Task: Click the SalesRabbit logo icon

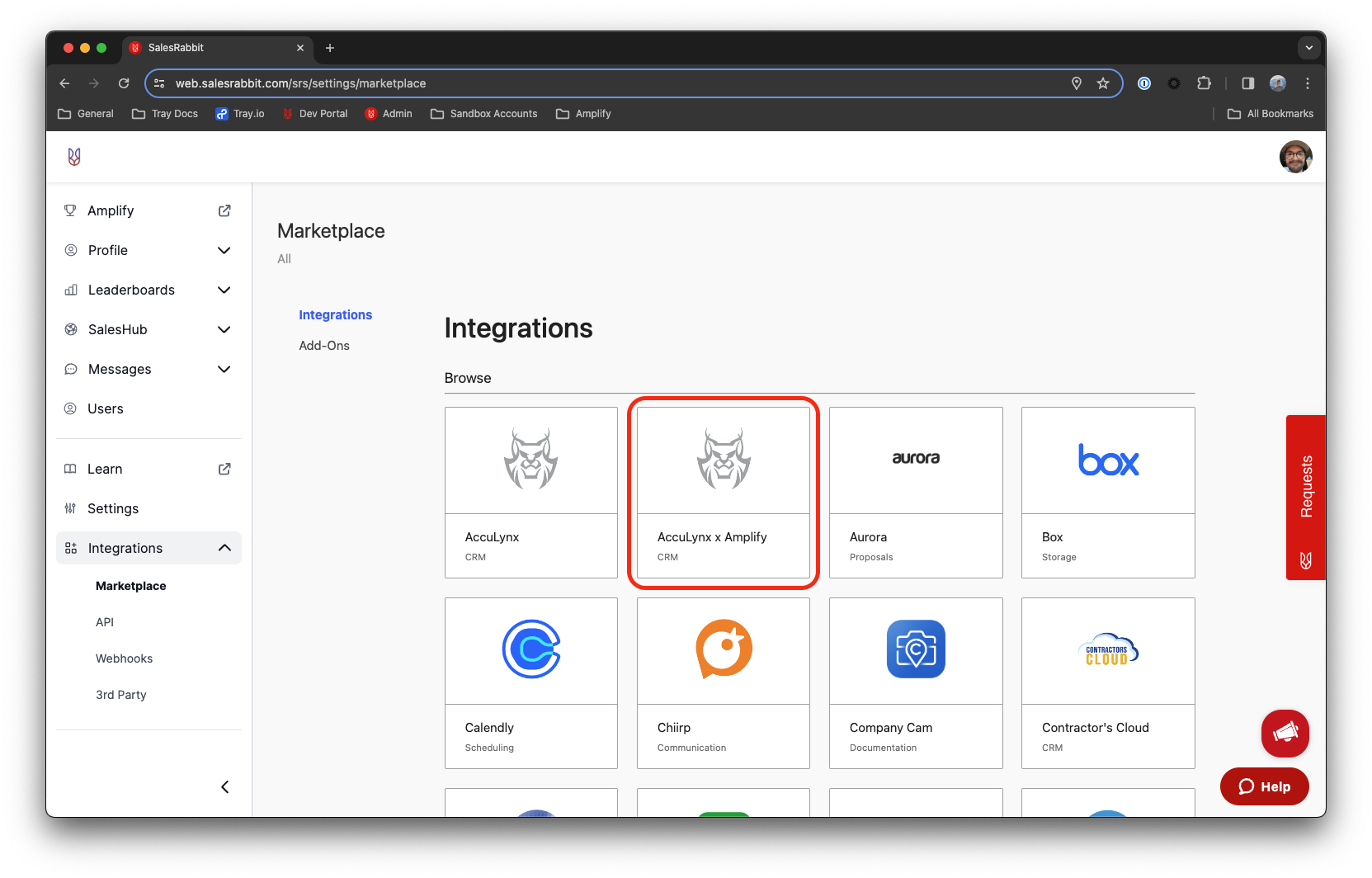Action: pos(74,157)
